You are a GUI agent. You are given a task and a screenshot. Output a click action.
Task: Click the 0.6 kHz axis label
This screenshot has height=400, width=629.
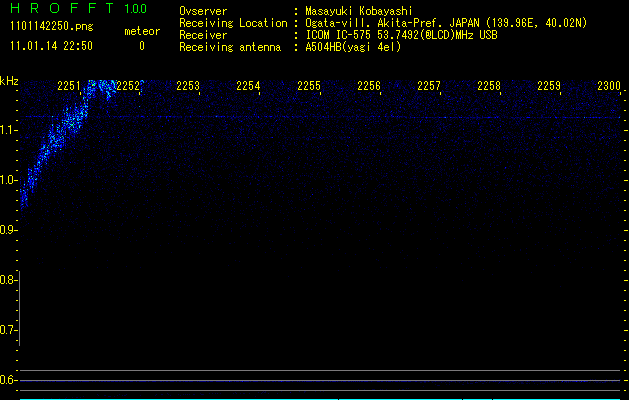point(8,380)
